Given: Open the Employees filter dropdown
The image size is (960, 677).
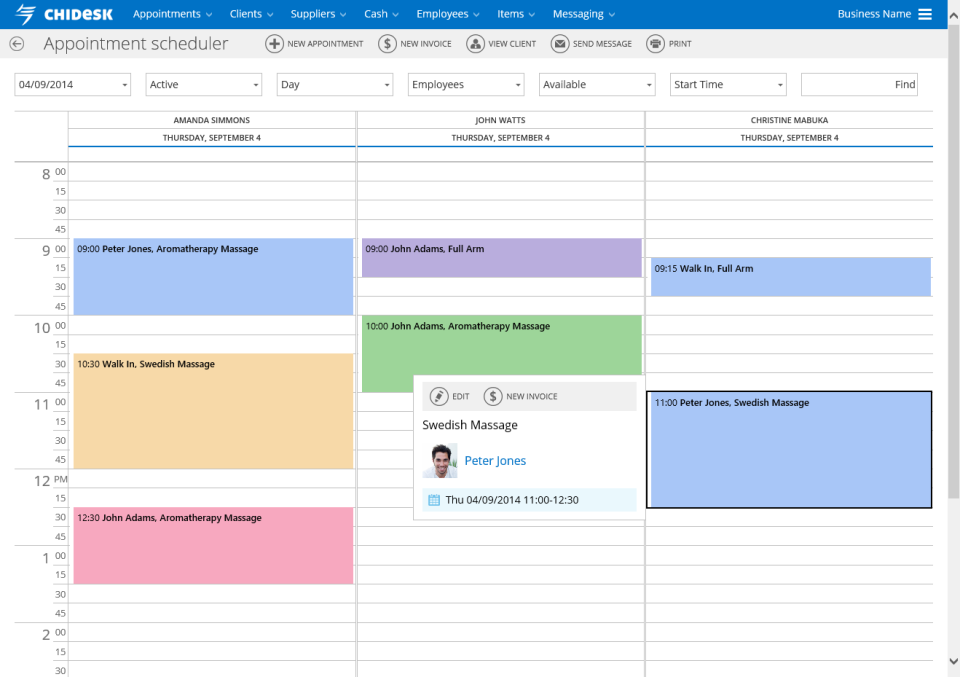Looking at the screenshot, I should point(465,84).
